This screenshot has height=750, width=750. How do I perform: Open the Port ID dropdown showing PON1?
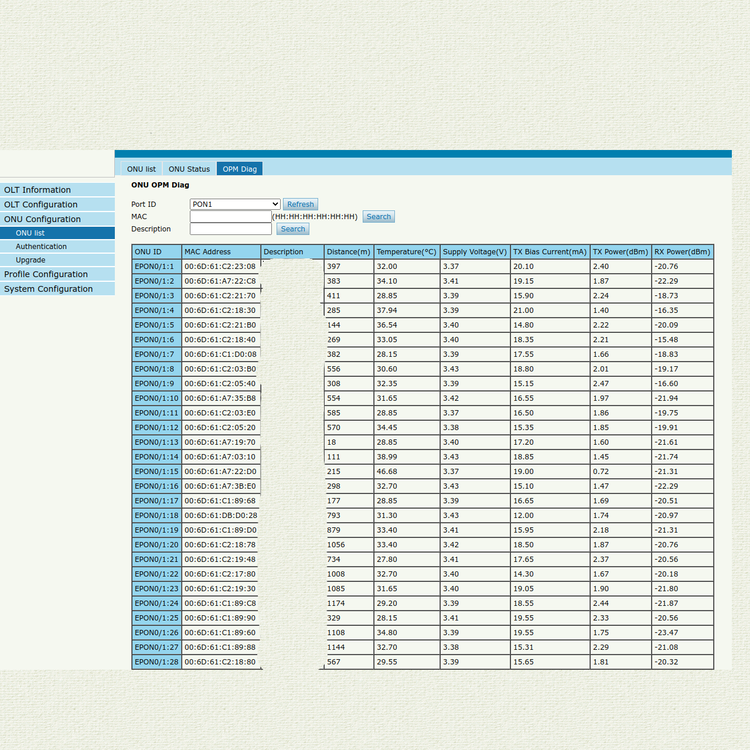pyautogui.click(x=235, y=204)
